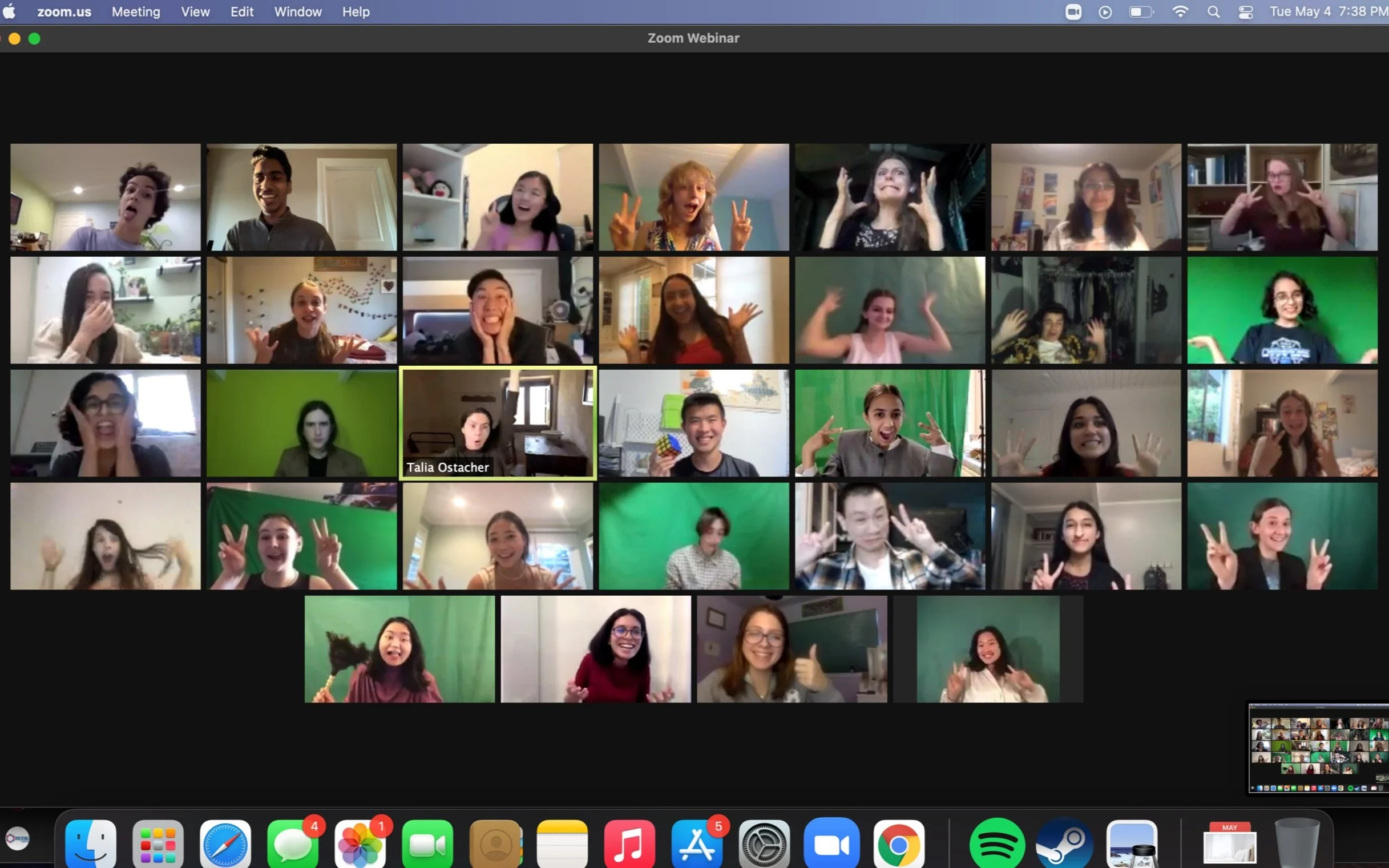Screen dimensions: 1389x868
Task: Open the View menu
Action: 195,12
